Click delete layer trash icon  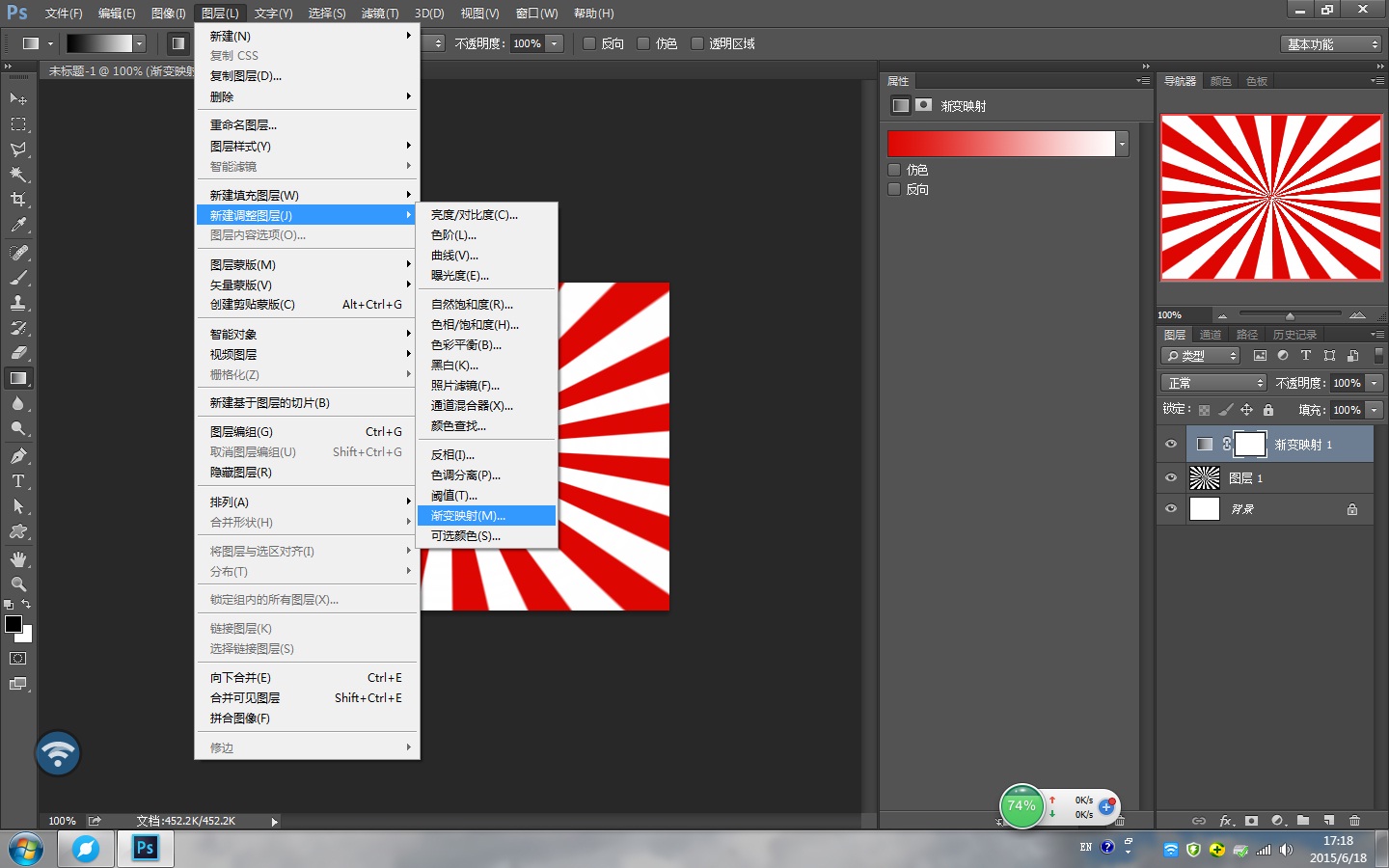click(1355, 821)
